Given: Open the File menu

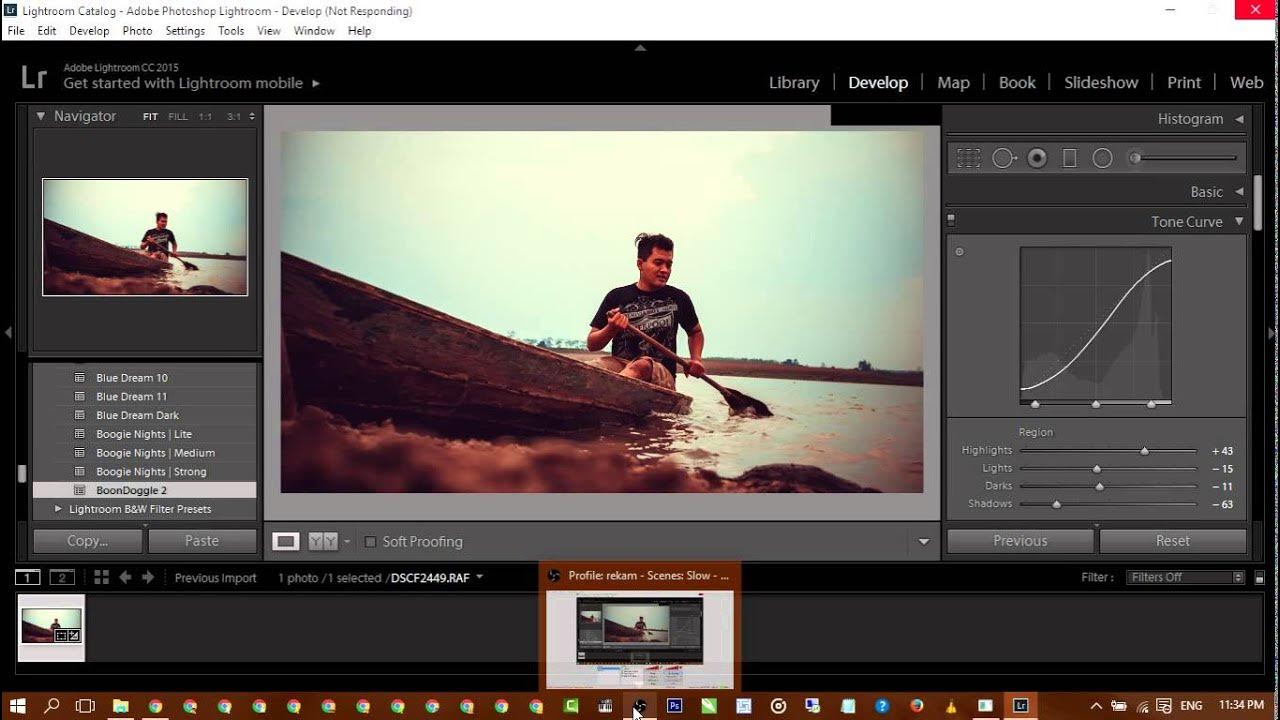Looking at the screenshot, I should (16, 31).
